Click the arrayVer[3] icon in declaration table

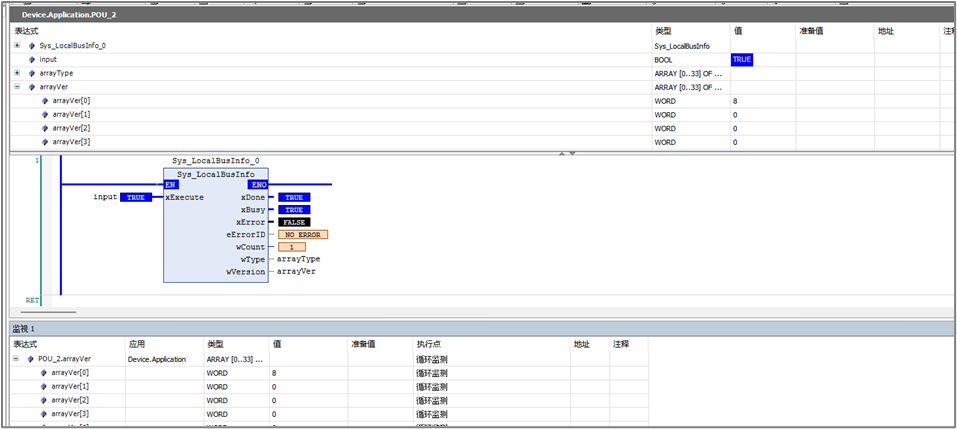(x=45, y=142)
